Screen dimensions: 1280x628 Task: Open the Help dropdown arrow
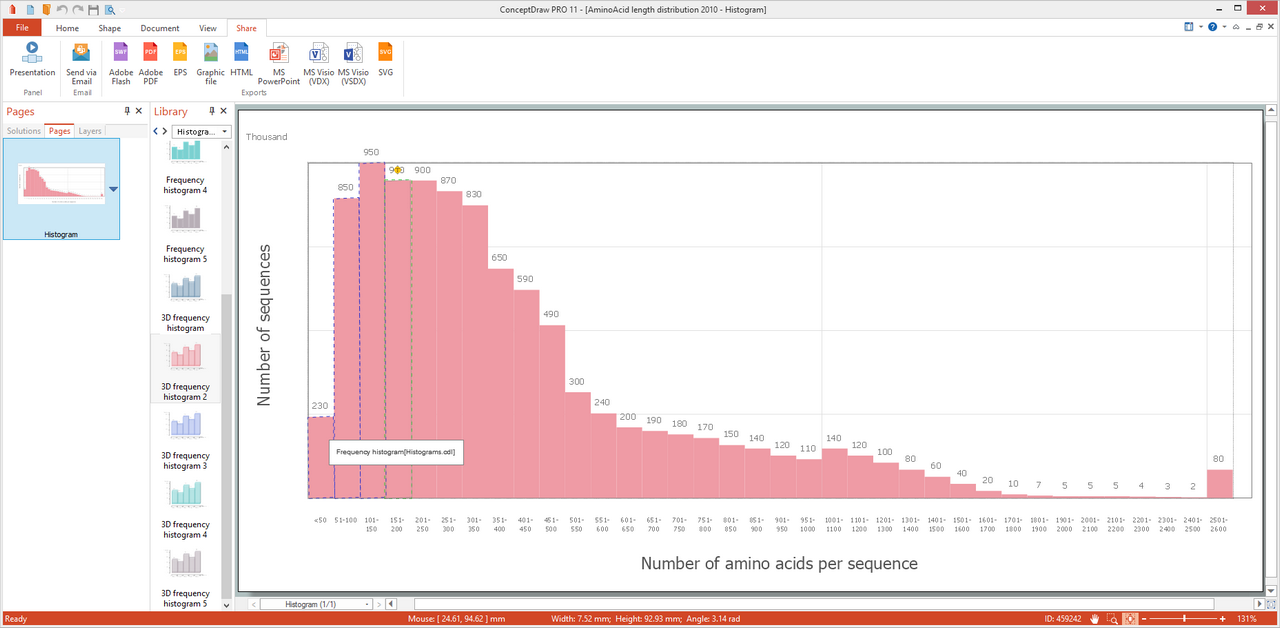point(1222,28)
